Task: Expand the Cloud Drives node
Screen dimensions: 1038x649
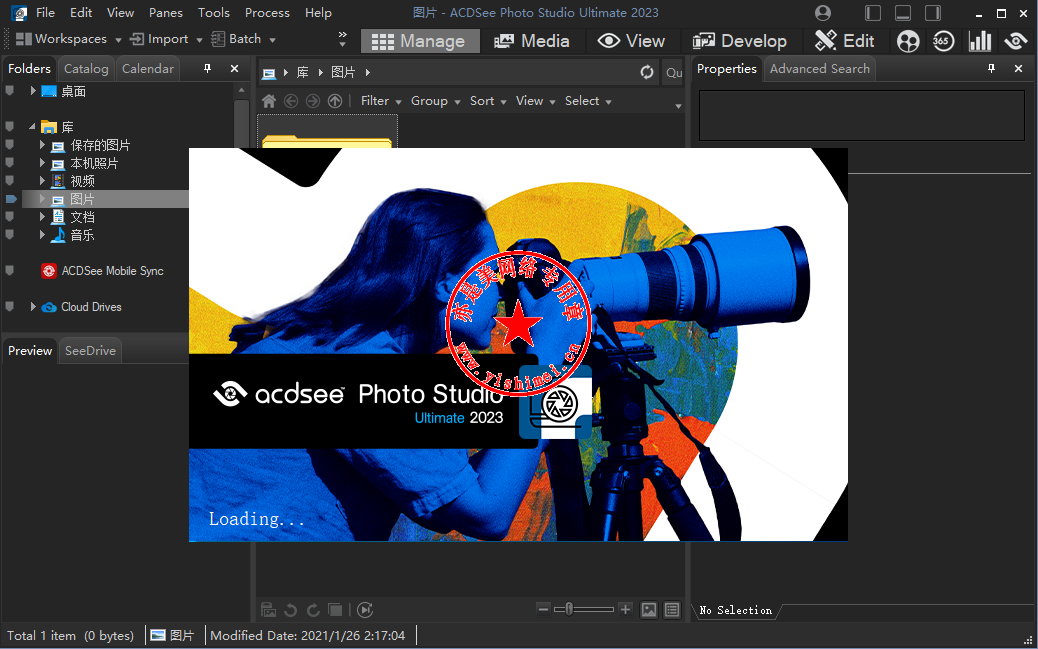Action: [x=32, y=307]
